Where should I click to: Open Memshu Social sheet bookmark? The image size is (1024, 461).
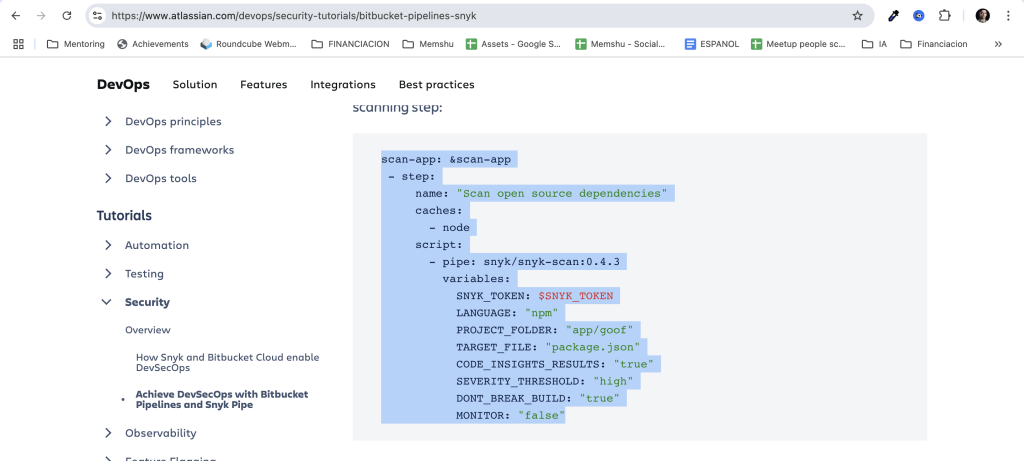pos(620,44)
